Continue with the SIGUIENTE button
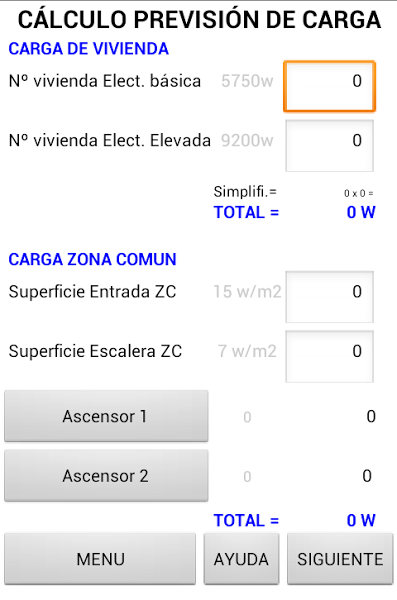397x600 pixels. click(x=340, y=559)
